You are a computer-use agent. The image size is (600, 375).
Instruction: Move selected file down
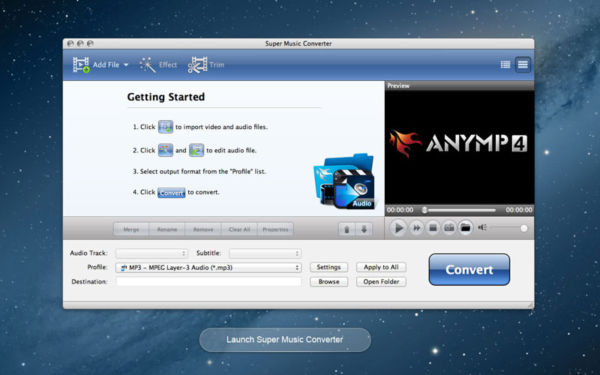[364, 229]
